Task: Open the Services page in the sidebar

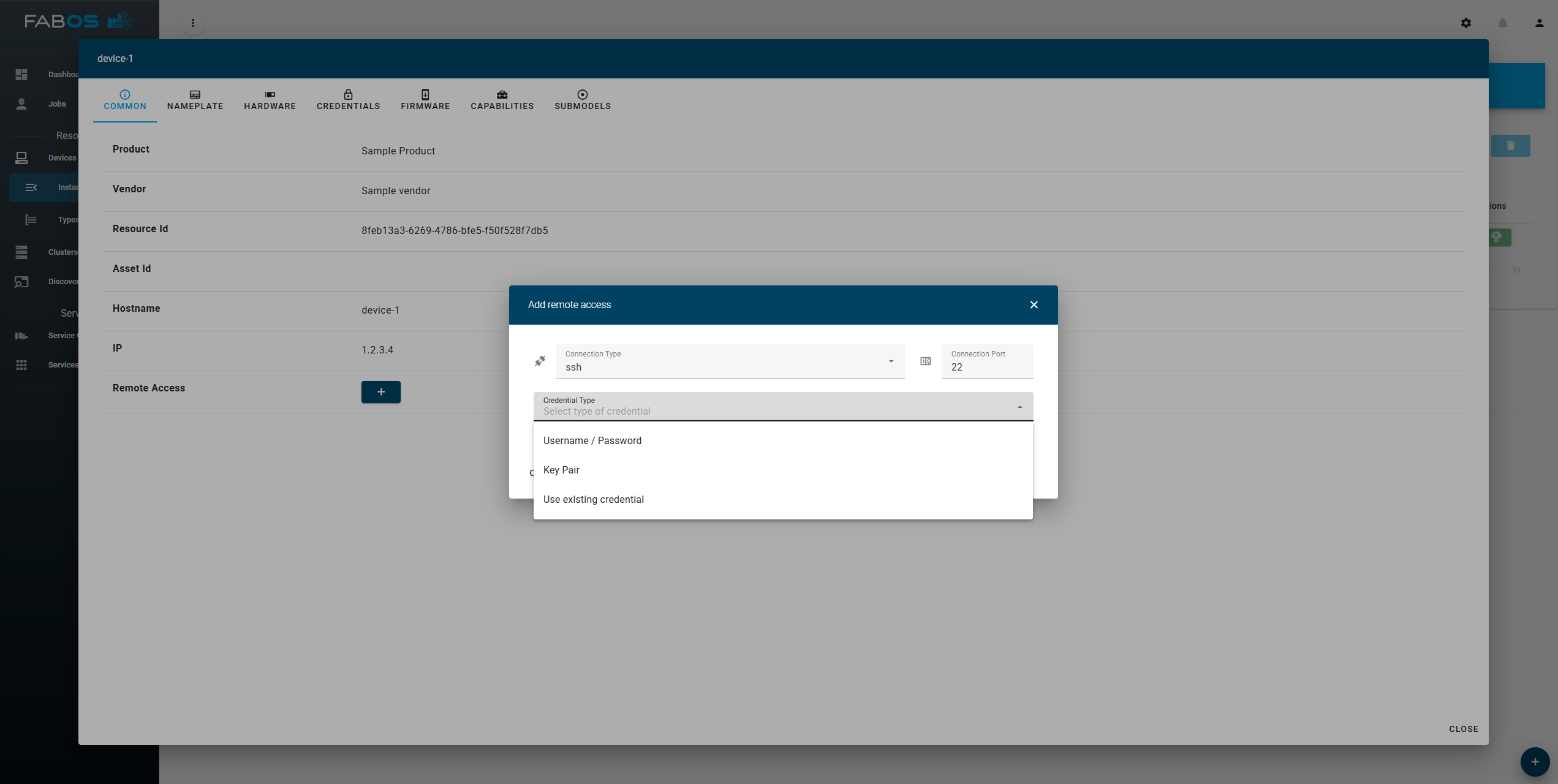Action: tap(21, 364)
